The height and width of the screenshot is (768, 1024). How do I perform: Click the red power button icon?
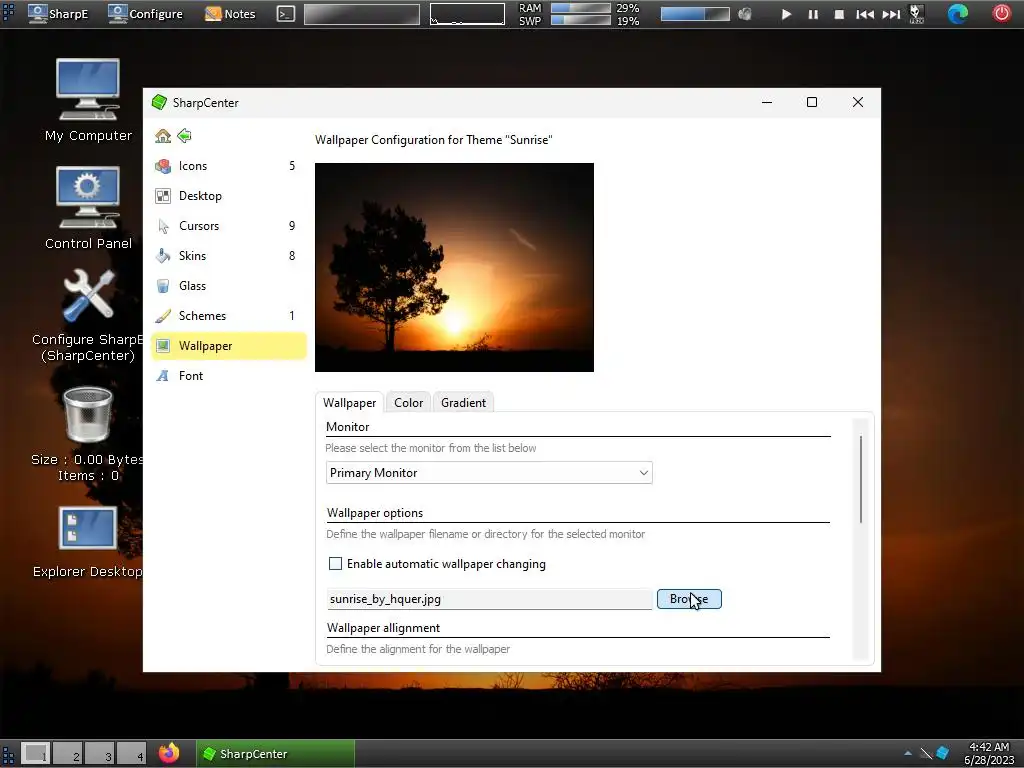tap(1001, 14)
